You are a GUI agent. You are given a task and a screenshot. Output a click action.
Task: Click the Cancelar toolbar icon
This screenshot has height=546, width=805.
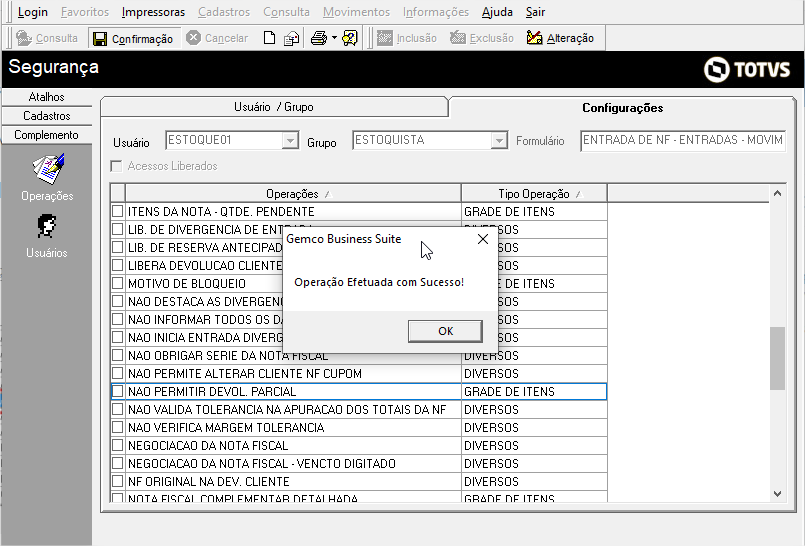pyautogui.click(x=194, y=38)
